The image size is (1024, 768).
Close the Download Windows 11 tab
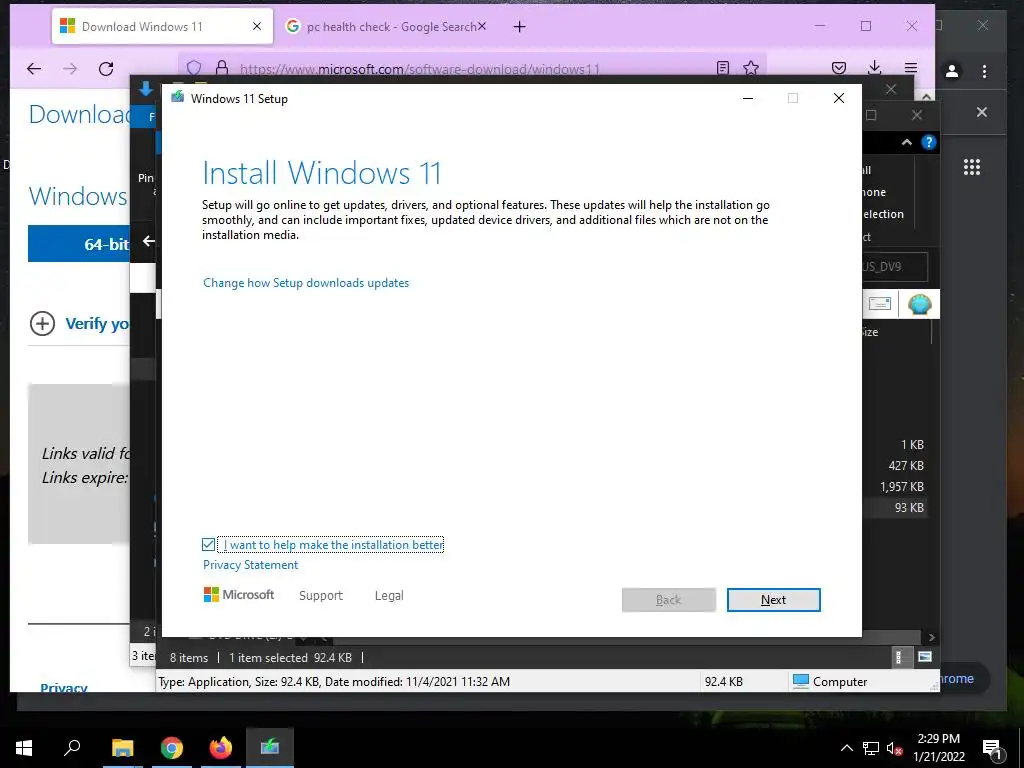pyautogui.click(x=257, y=26)
